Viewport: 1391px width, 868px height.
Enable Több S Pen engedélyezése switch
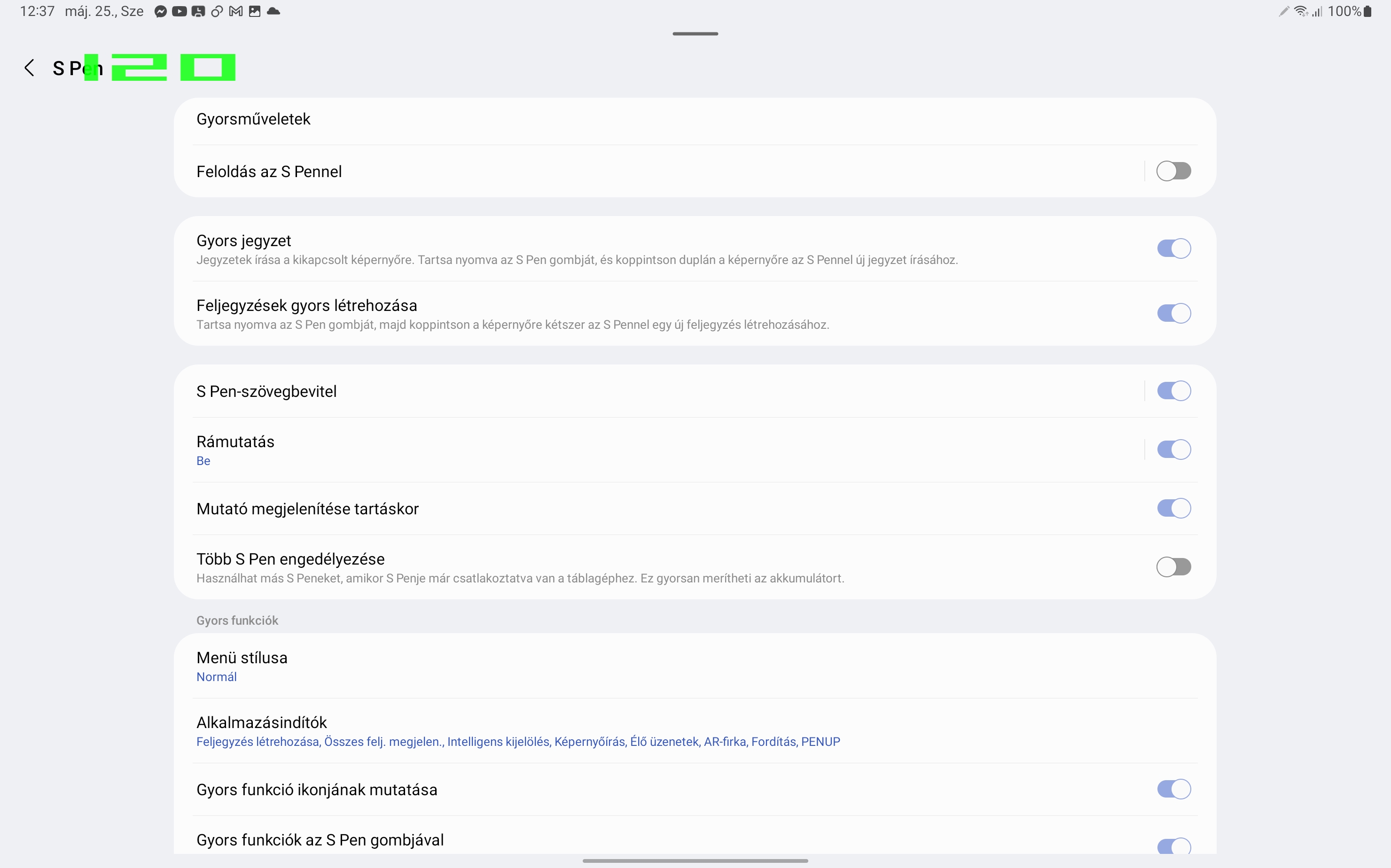click(x=1173, y=567)
